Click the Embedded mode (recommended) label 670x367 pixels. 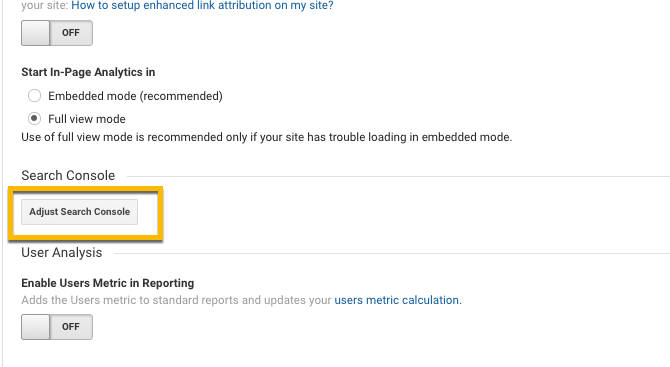(x=135, y=96)
